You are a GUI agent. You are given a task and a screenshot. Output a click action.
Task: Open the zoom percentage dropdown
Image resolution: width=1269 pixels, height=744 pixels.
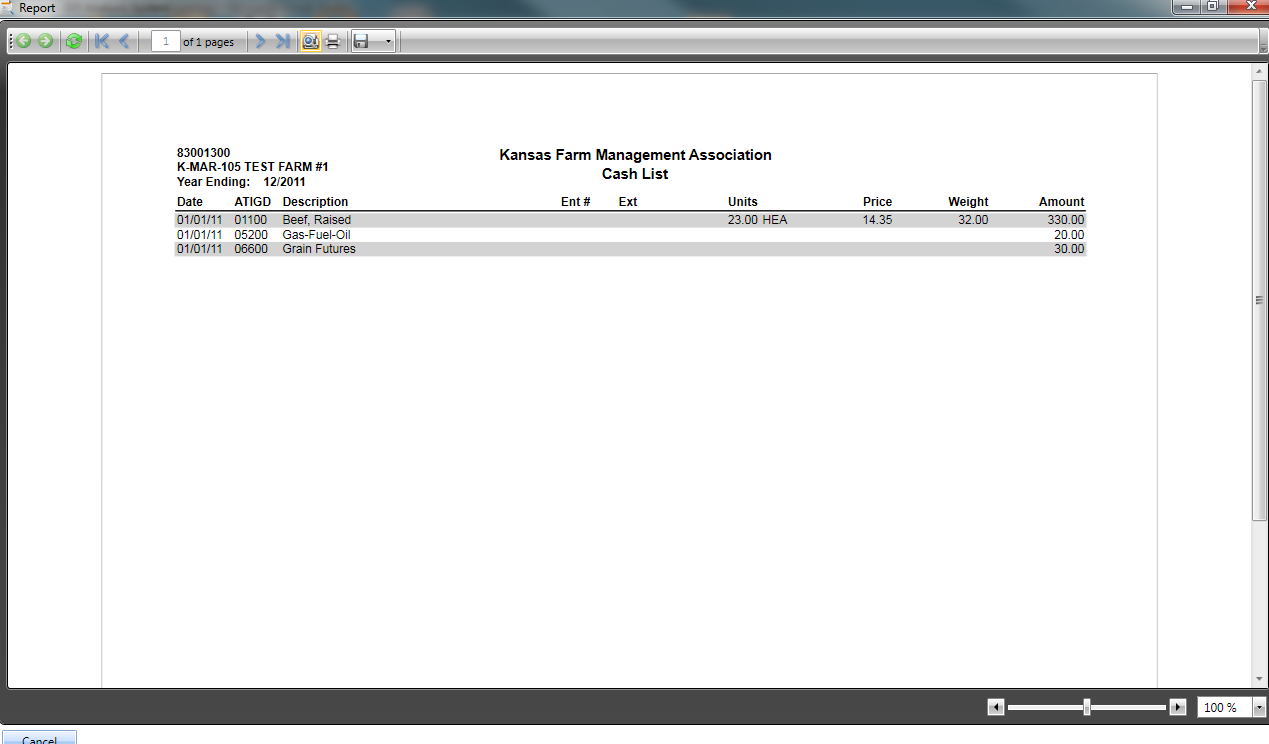(x=1258, y=707)
